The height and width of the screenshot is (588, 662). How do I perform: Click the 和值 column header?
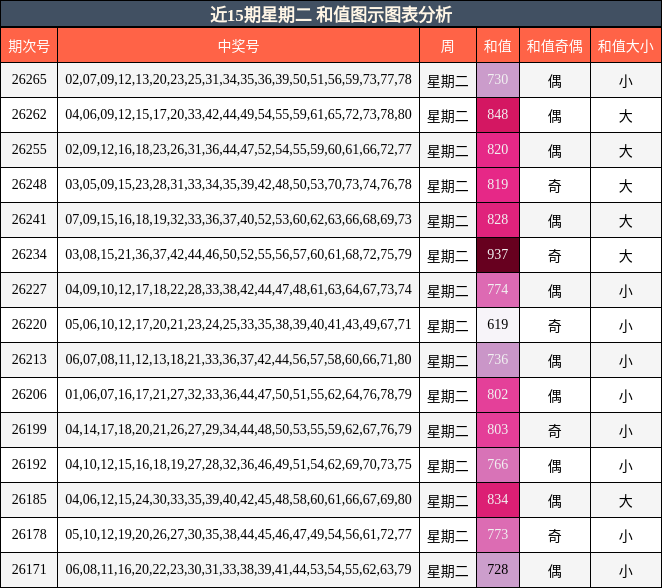coord(498,46)
